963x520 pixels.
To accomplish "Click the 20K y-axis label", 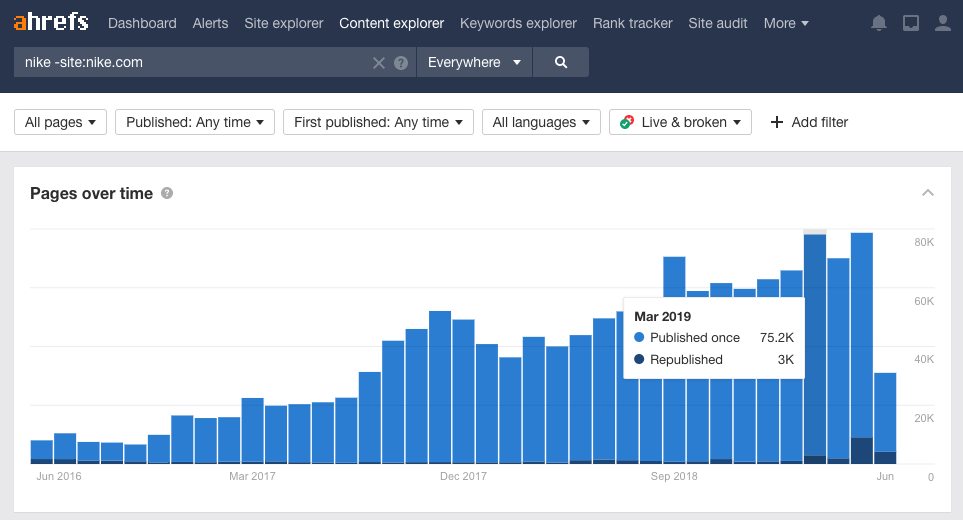I will (x=924, y=418).
